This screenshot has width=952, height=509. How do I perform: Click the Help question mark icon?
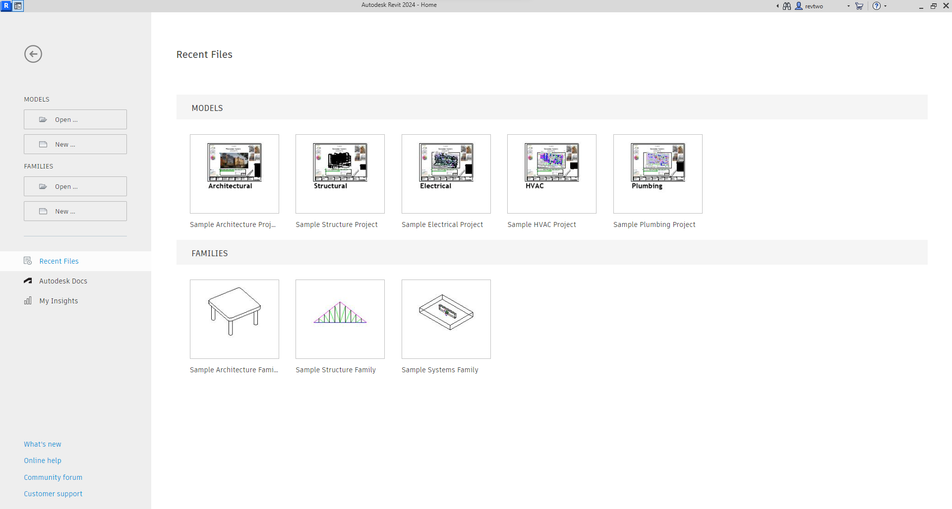click(877, 6)
